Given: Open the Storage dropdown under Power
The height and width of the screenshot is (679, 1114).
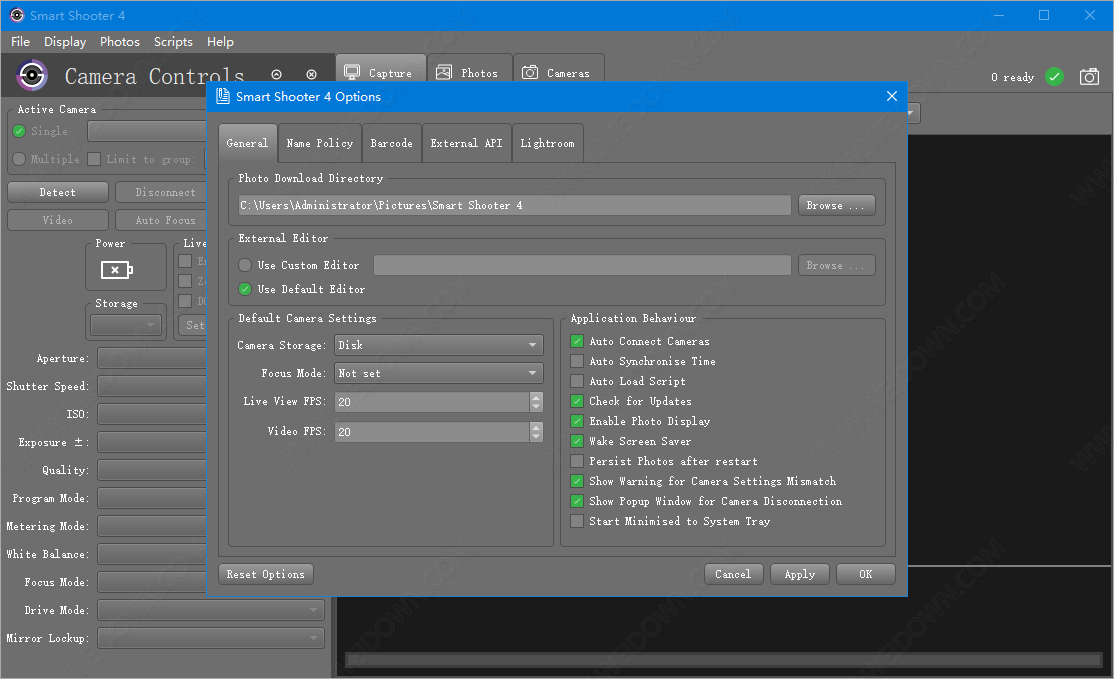Looking at the screenshot, I should 126,325.
